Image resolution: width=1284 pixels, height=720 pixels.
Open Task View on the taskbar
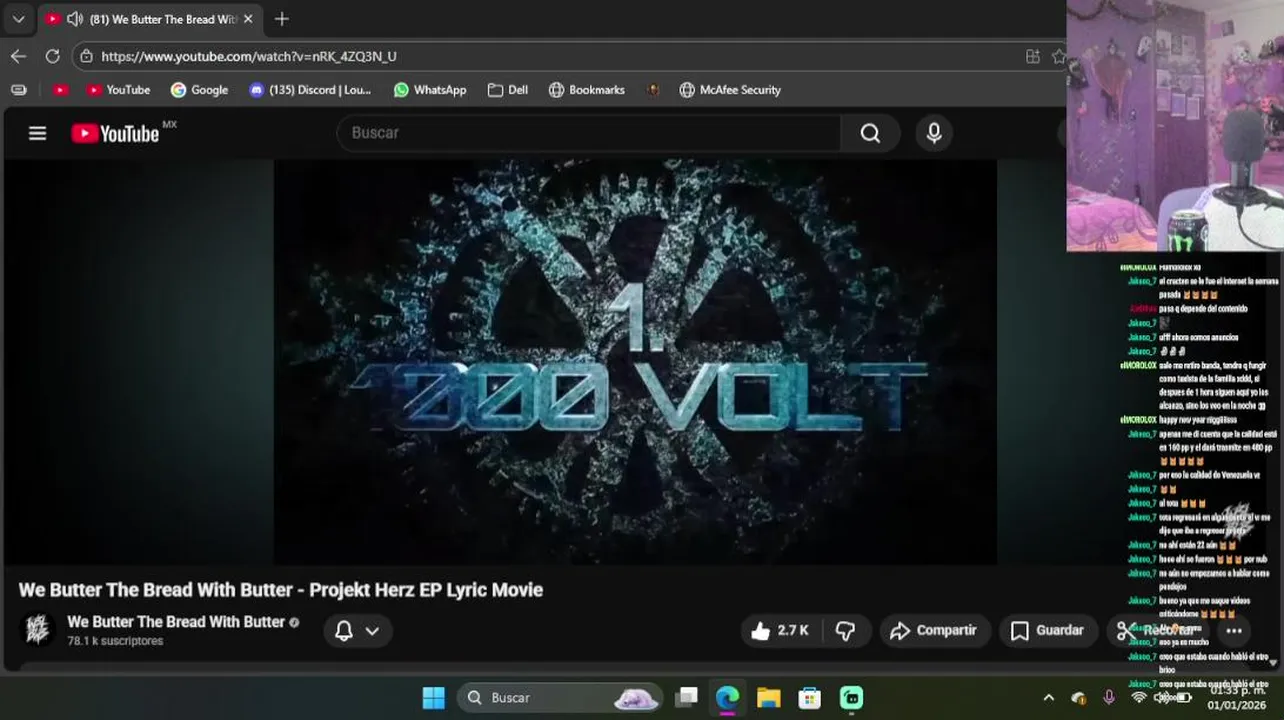click(686, 697)
